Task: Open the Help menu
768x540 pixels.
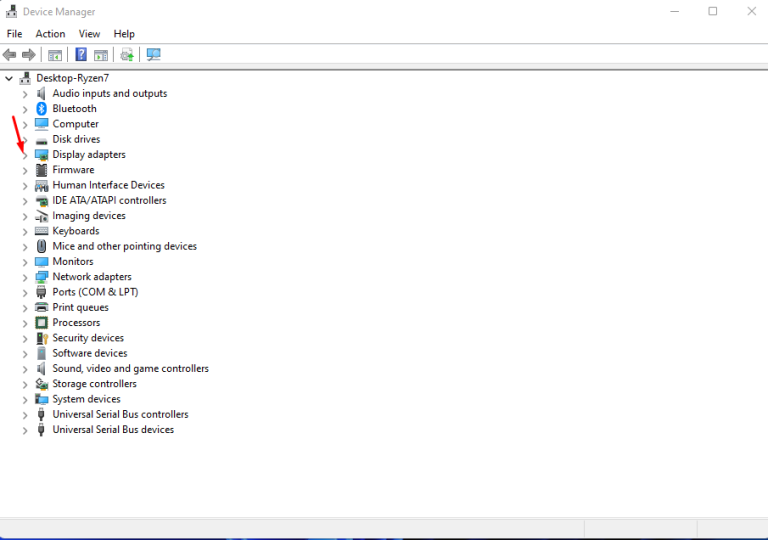Action: (x=124, y=34)
